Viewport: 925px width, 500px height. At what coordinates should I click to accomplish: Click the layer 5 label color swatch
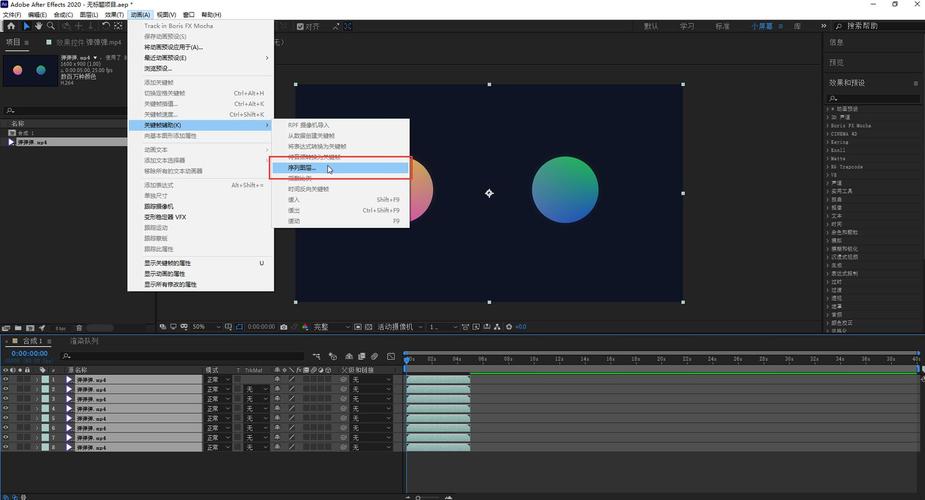click(45, 418)
